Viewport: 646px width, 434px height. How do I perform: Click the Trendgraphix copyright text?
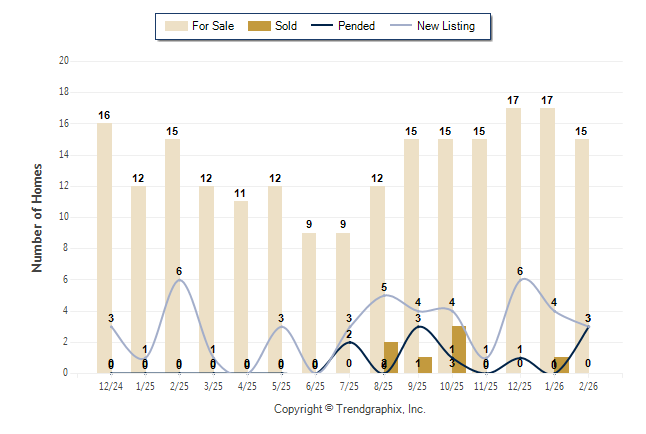point(350,409)
